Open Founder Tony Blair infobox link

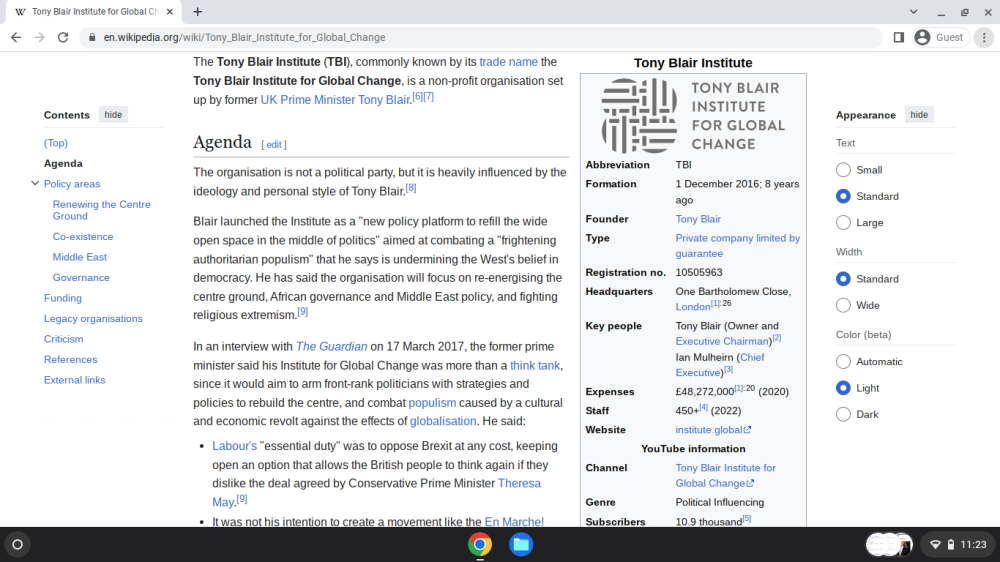pyautogui.click(x=698, y=219)
